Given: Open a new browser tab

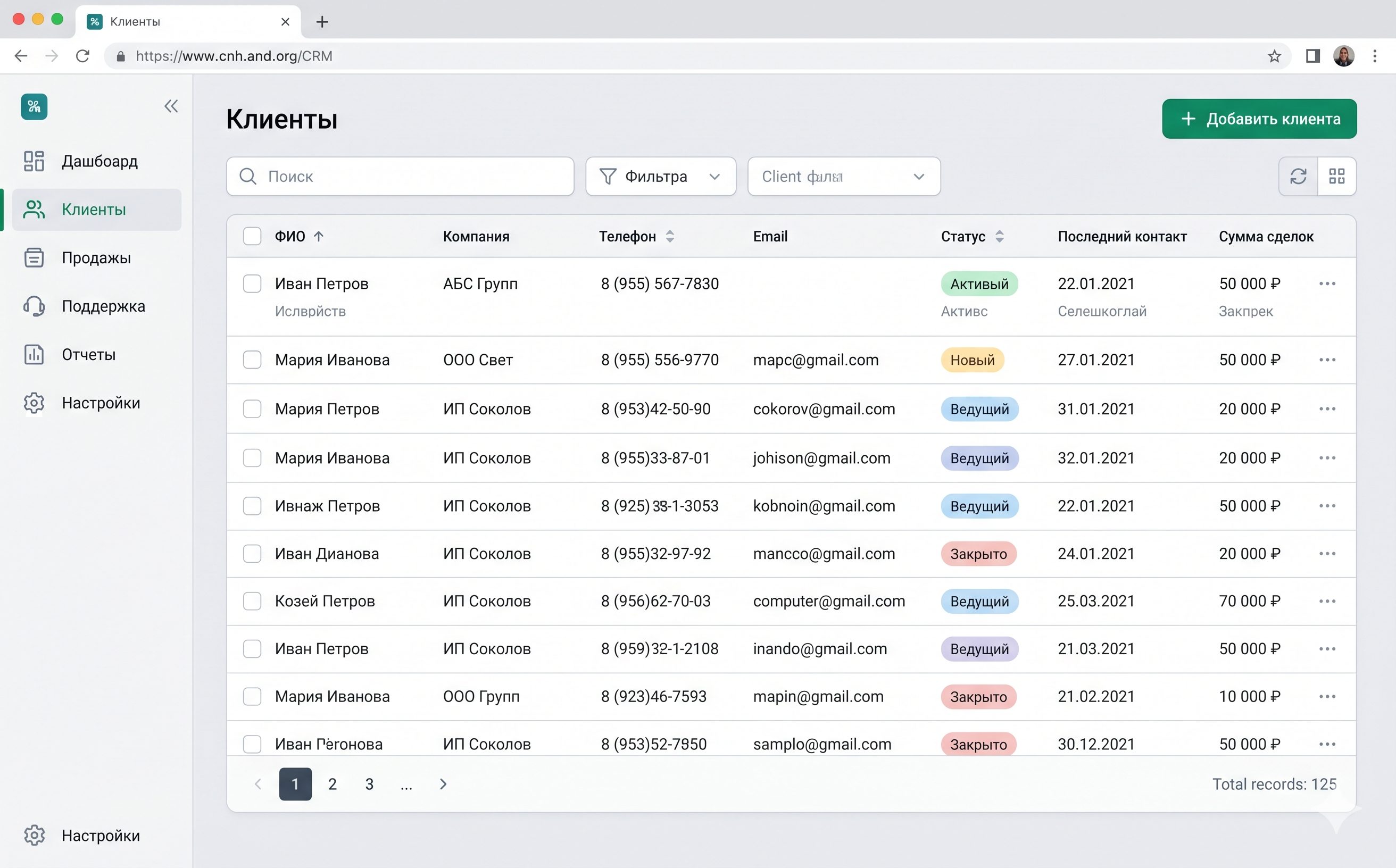Looking at the screenshot, I should 322,22.
